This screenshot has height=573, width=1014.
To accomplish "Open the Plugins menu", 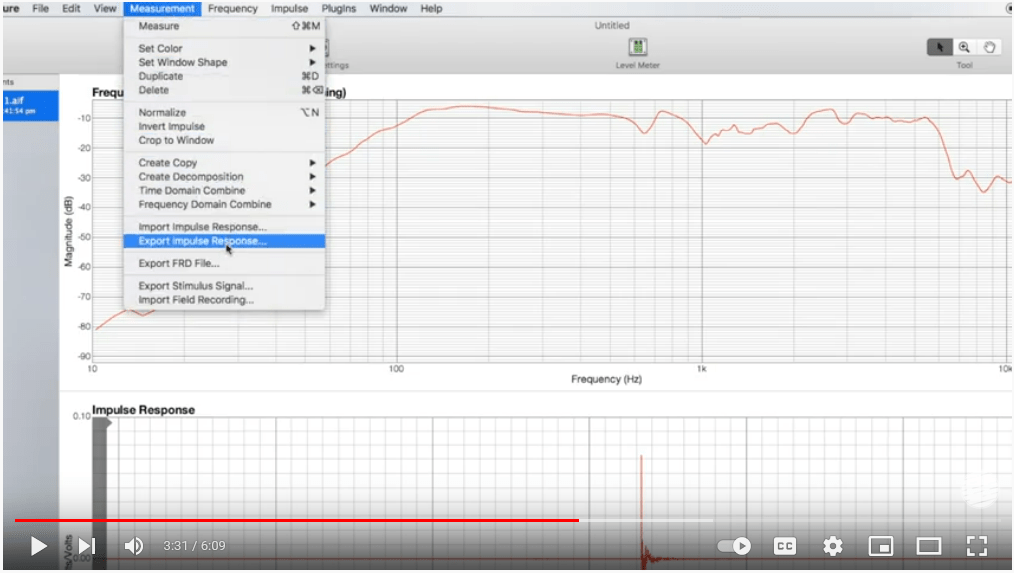I will pyautogui.click(x=339, y=8).
